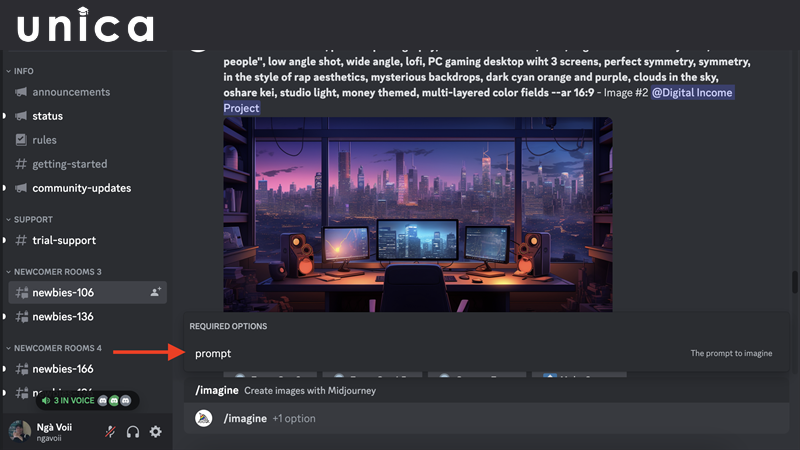The image size is (800, 450).
Task: Open the generated city desk image
Action: 418,214
